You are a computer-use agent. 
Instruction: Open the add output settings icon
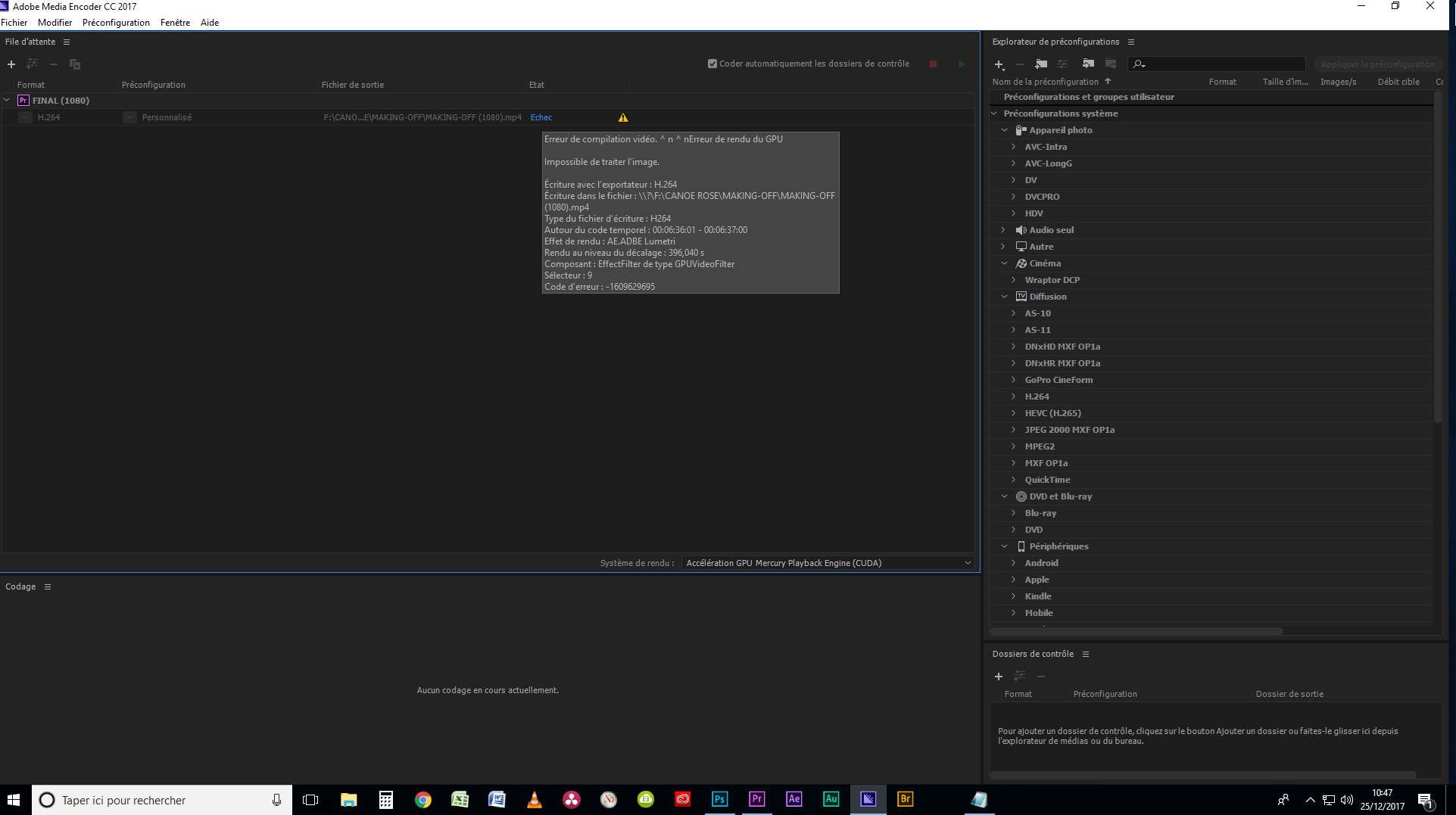(x=33, y=64)
